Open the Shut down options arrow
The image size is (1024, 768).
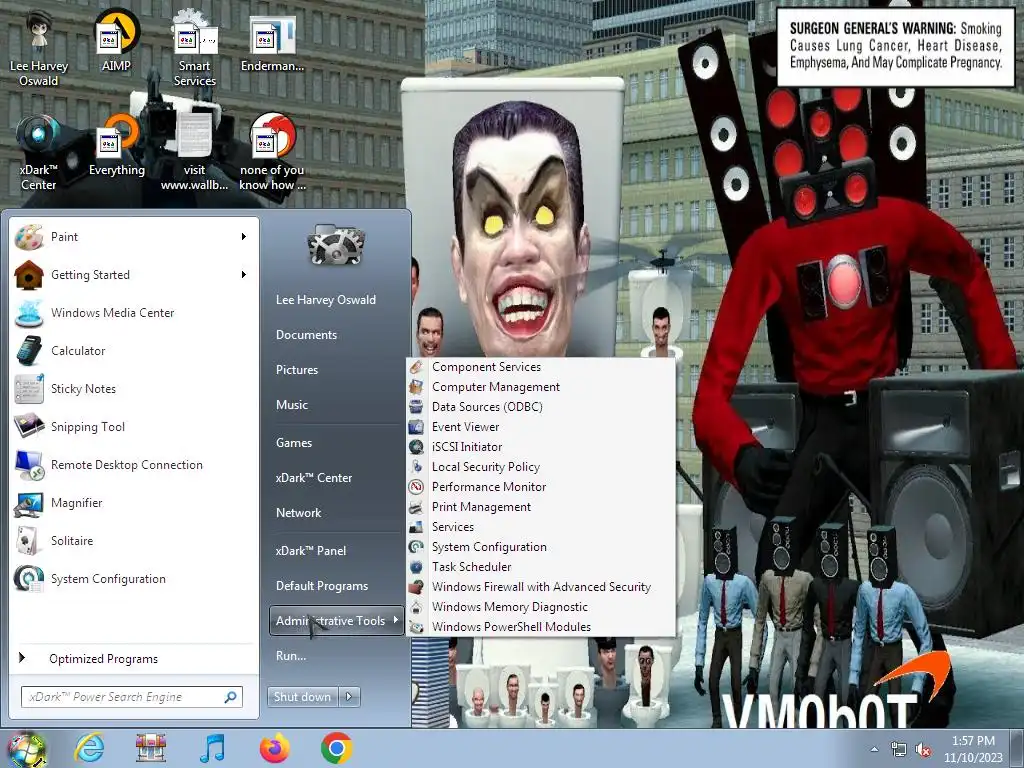click(x=349, y=697)
